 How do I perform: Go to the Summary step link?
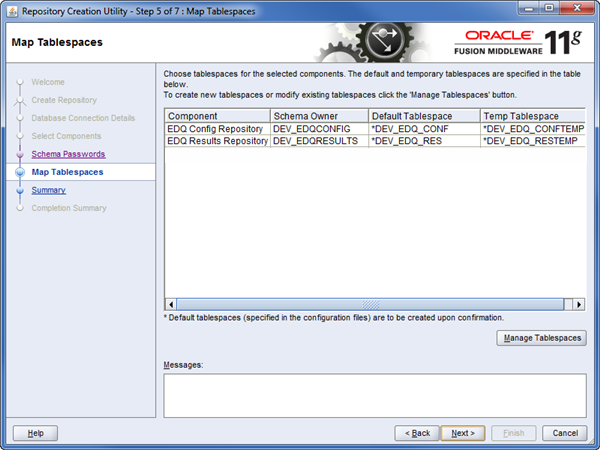49,190
